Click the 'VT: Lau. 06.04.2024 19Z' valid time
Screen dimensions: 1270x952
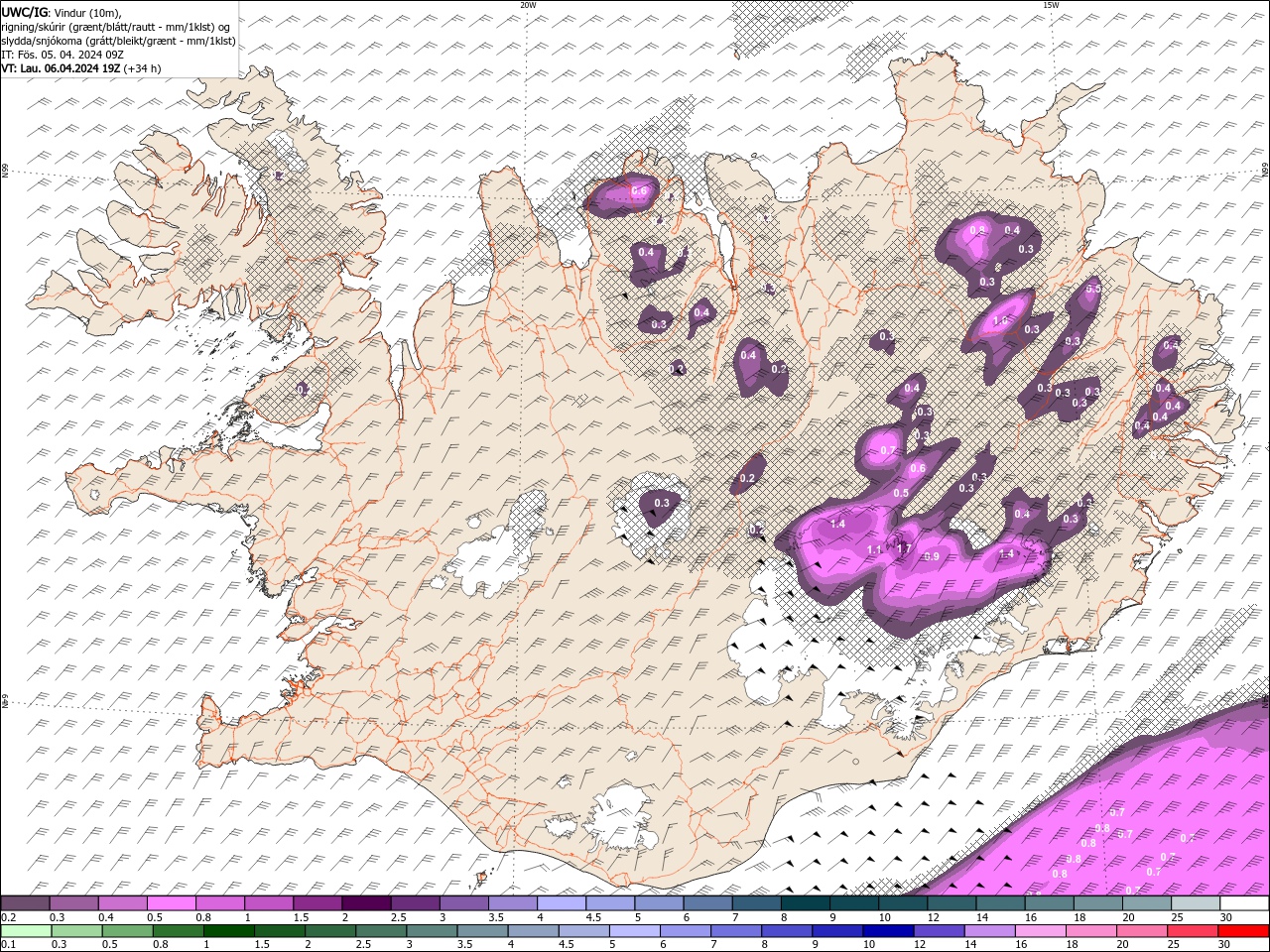(60, 68)
